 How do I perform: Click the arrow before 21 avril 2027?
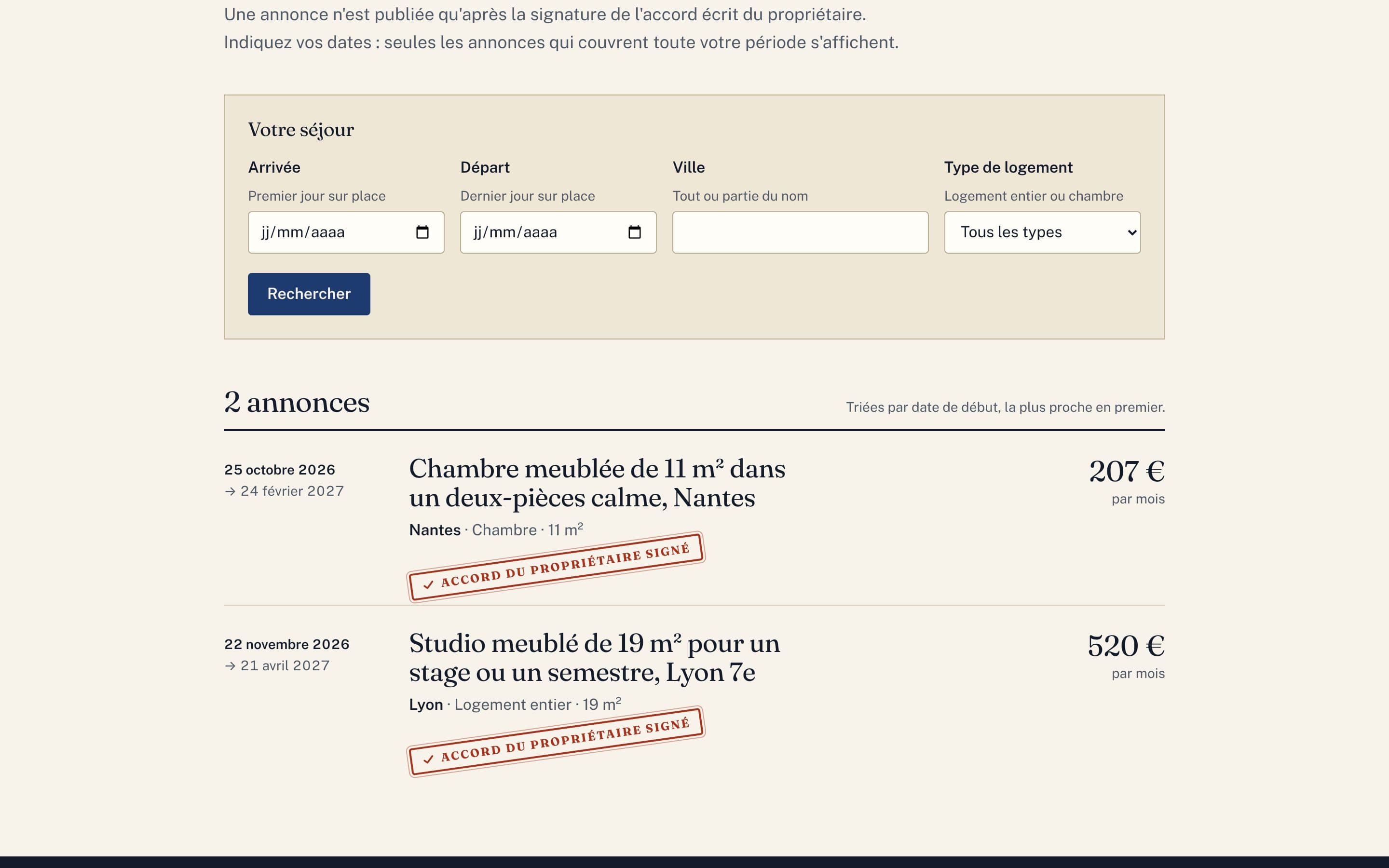[x=230, y=666]
